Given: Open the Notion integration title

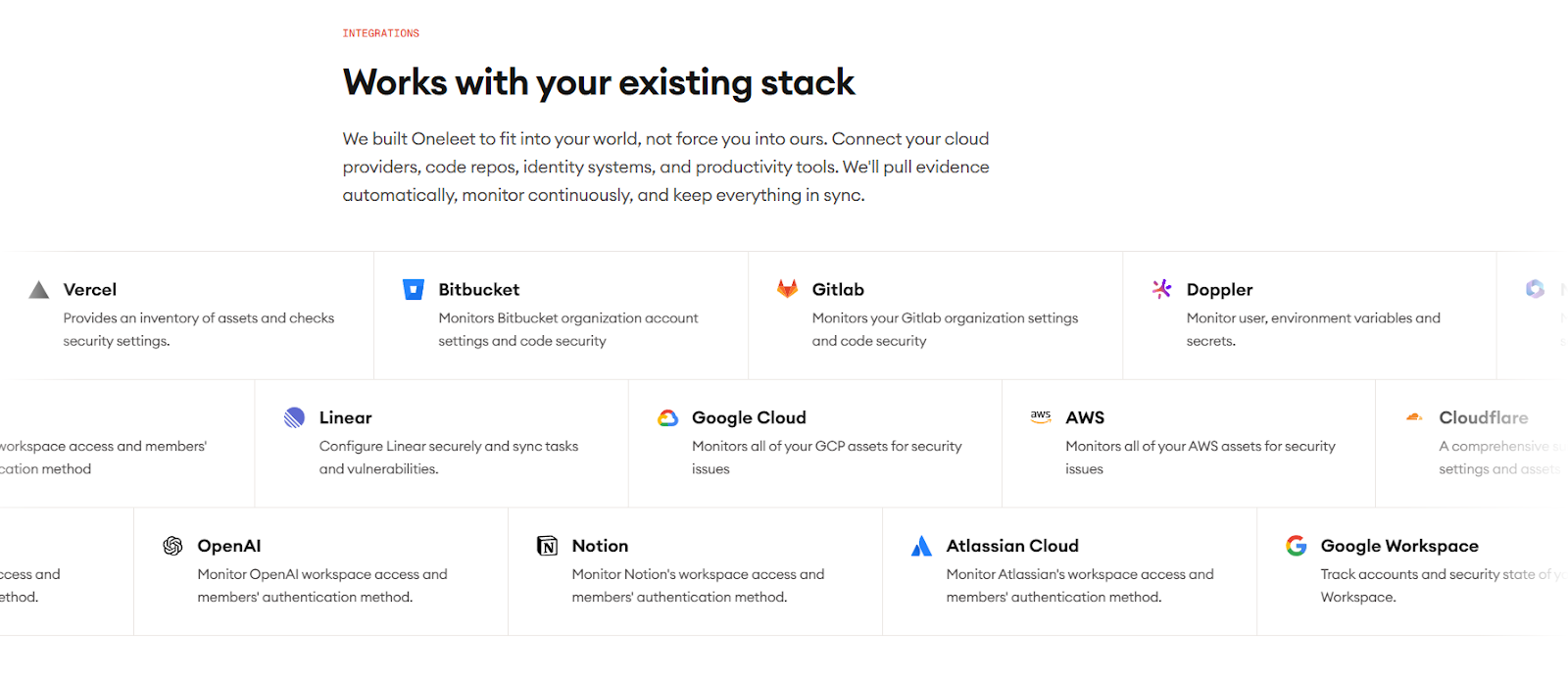Looking at the screenshot, I should tap(600, 547).
